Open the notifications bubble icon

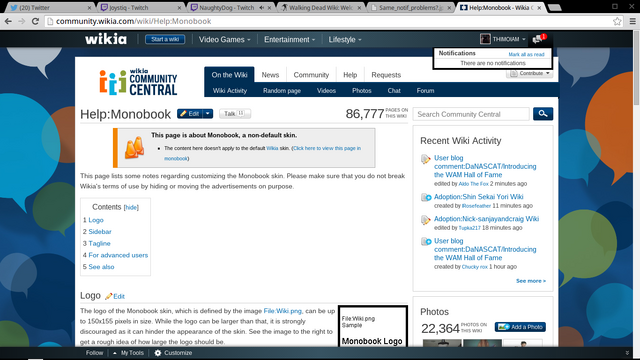click(x=538, y=39)
